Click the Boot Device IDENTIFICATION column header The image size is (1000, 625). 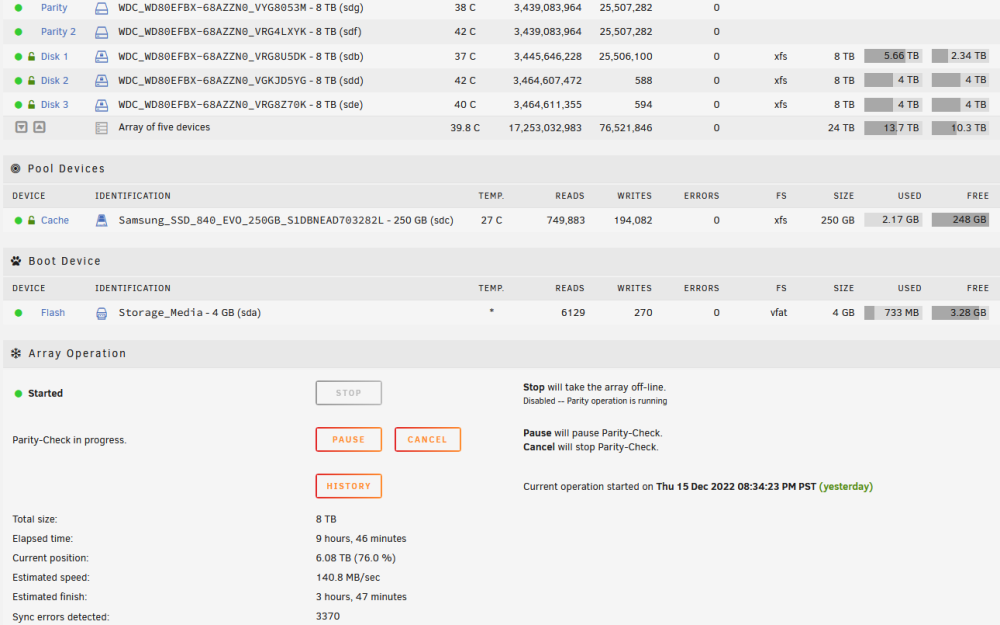(133, 289)
